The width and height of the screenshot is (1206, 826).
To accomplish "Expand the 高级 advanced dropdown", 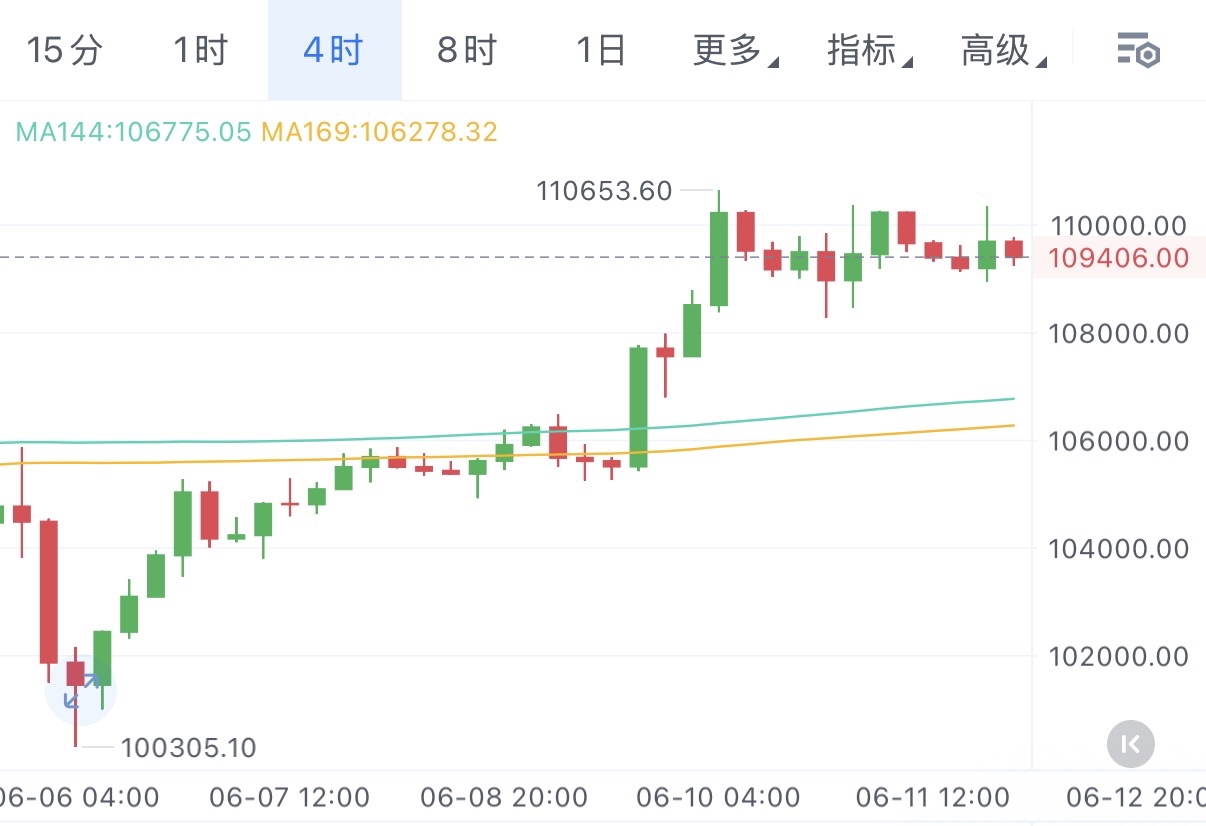I will [x=1003, y=49].
